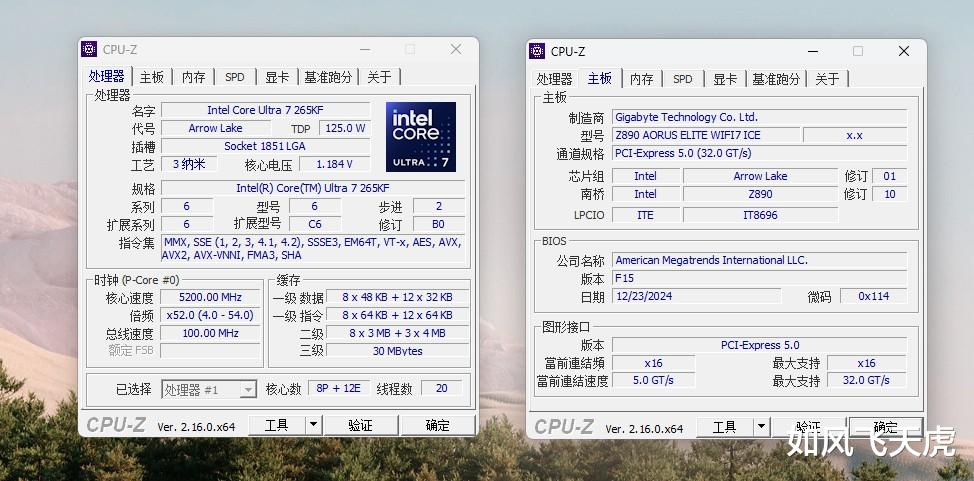This screenshot has height=481, width=974.
Task: Click the manufacturer field Gigabyte Technology Co. Ltd.
Action: click(x=760, y=117)
